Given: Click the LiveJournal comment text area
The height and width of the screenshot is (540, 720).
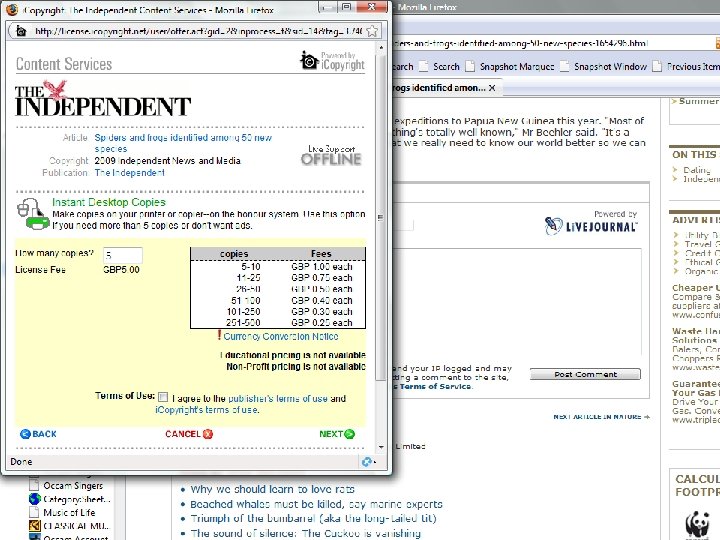Looking at the screenshot, I should pos(517,304).
